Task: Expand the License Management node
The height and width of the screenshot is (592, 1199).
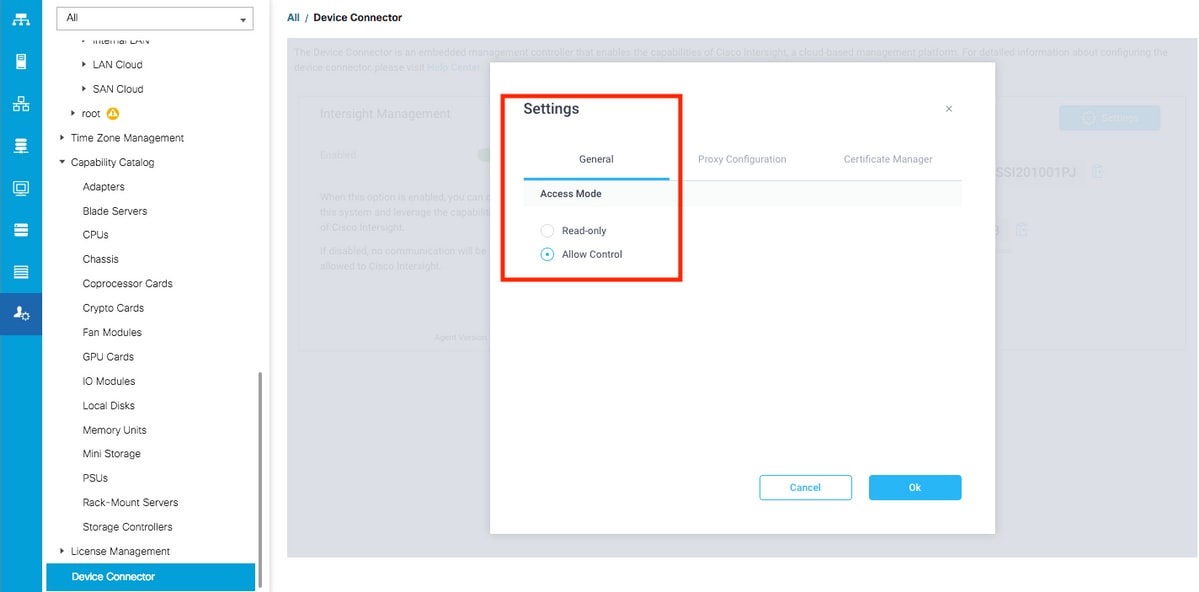Action: [x=62, y=551]
